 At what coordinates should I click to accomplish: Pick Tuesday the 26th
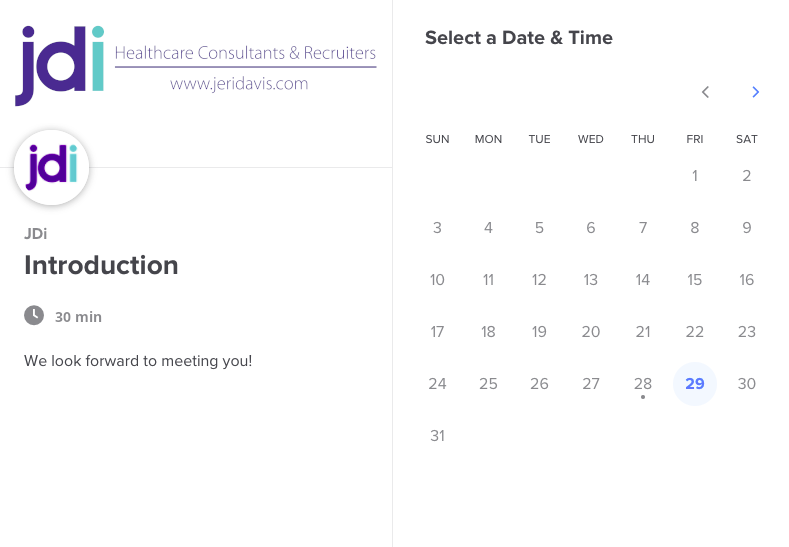click(539, 383)
